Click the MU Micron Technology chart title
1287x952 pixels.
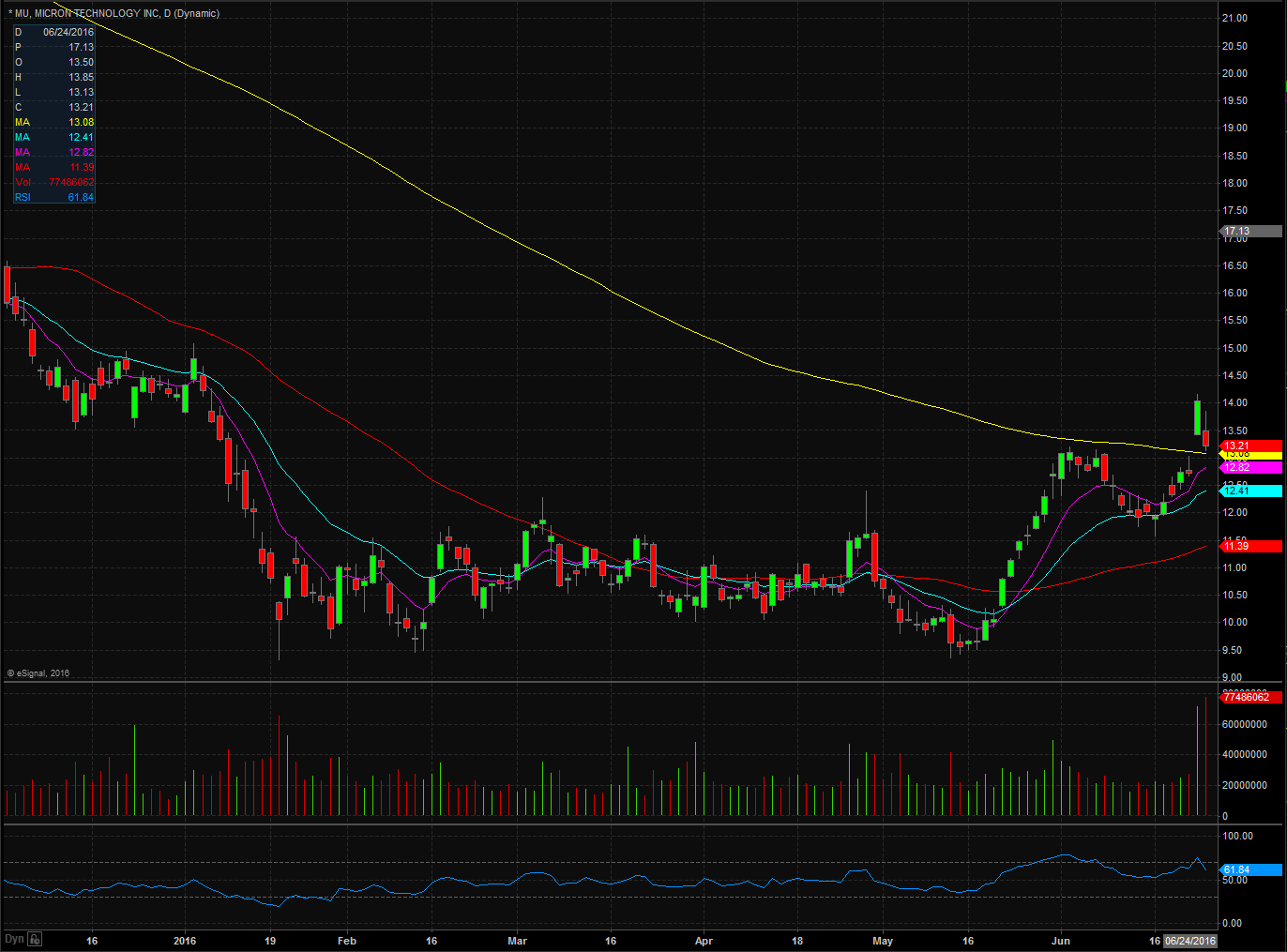point(114,13)
